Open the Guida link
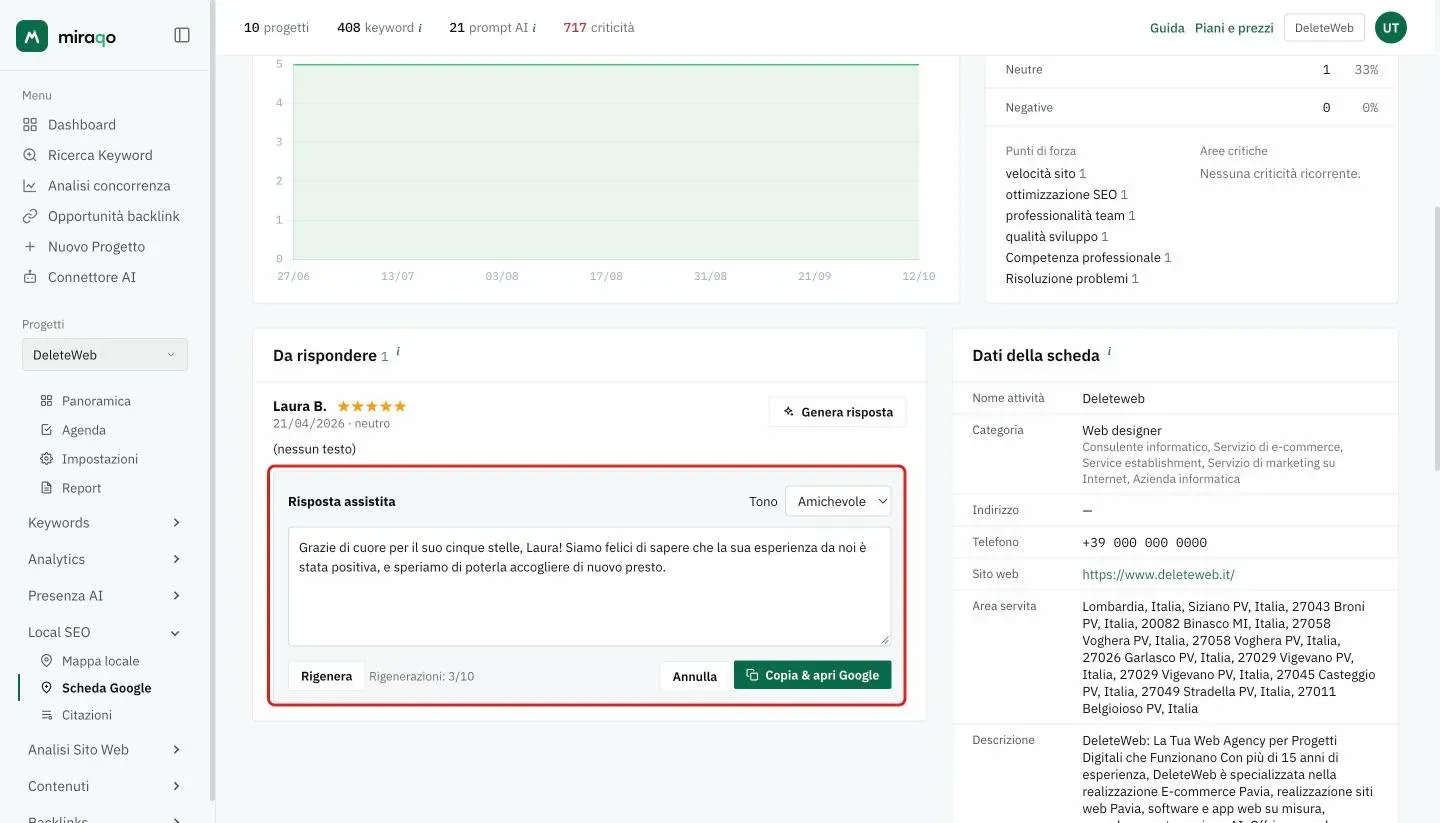Viewport: 1440px width, 823px height. [1167, 28]
